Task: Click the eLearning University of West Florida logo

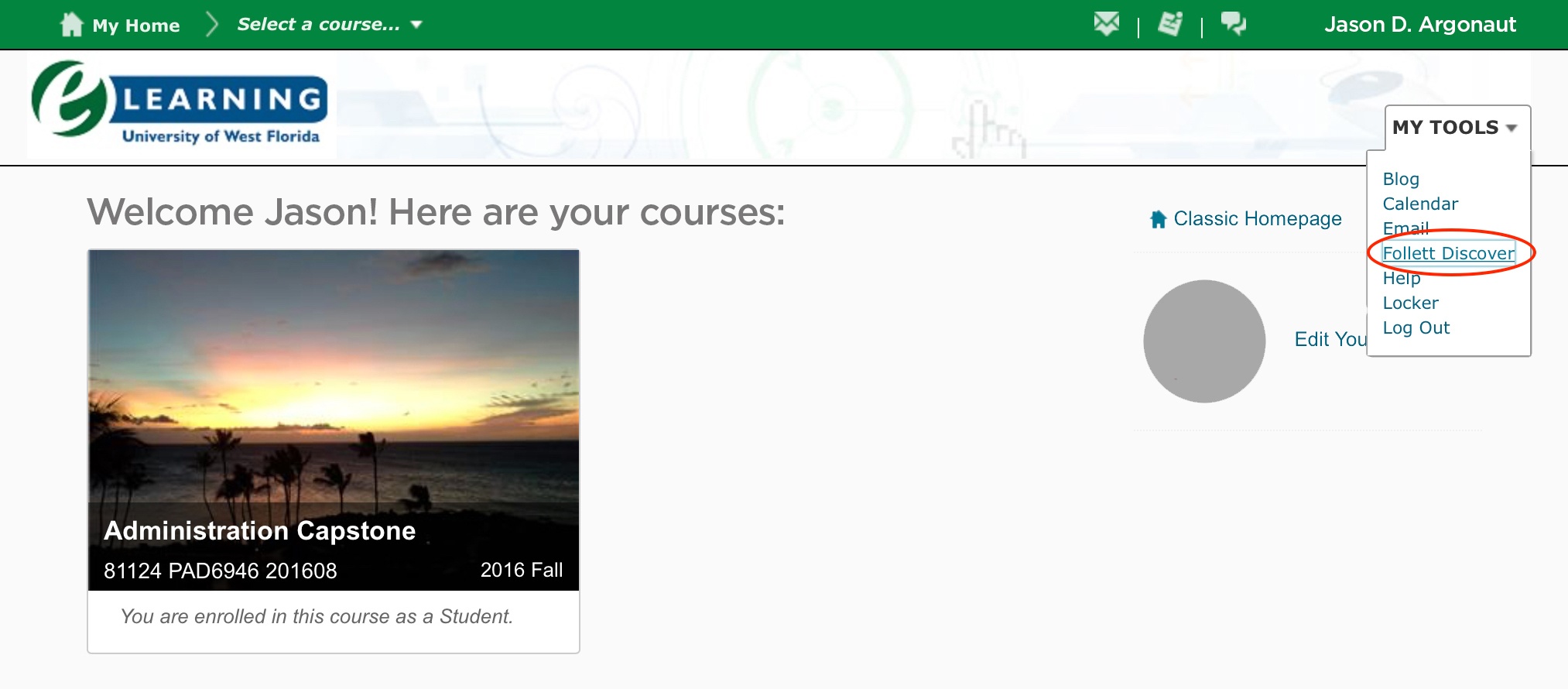Action: pyautogui.click(x=180, y=103)
